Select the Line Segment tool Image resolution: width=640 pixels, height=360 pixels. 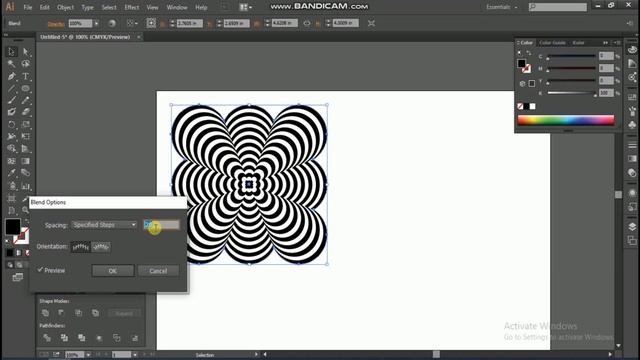[11, 88]
